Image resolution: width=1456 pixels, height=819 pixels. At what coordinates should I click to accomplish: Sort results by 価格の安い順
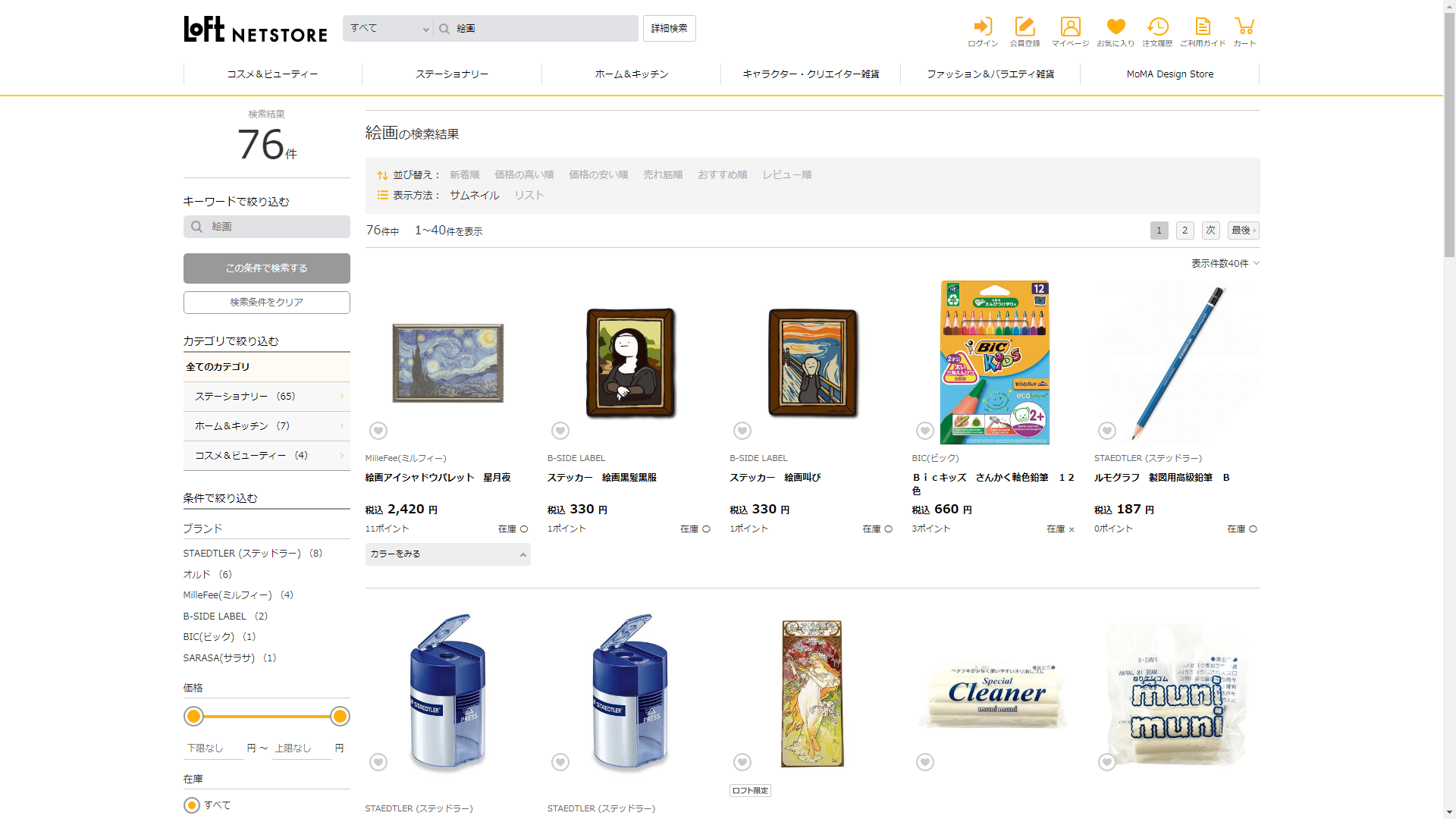(598, 174)
